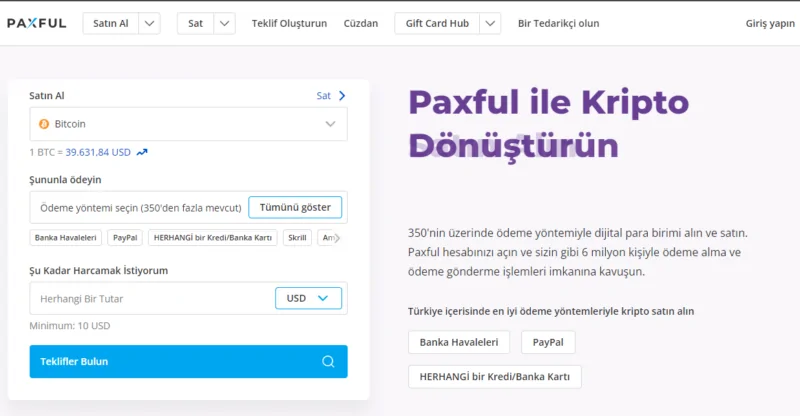The image size is (800, 416).
Task: Open the USD currency dropdown
Action: point(308,298)
